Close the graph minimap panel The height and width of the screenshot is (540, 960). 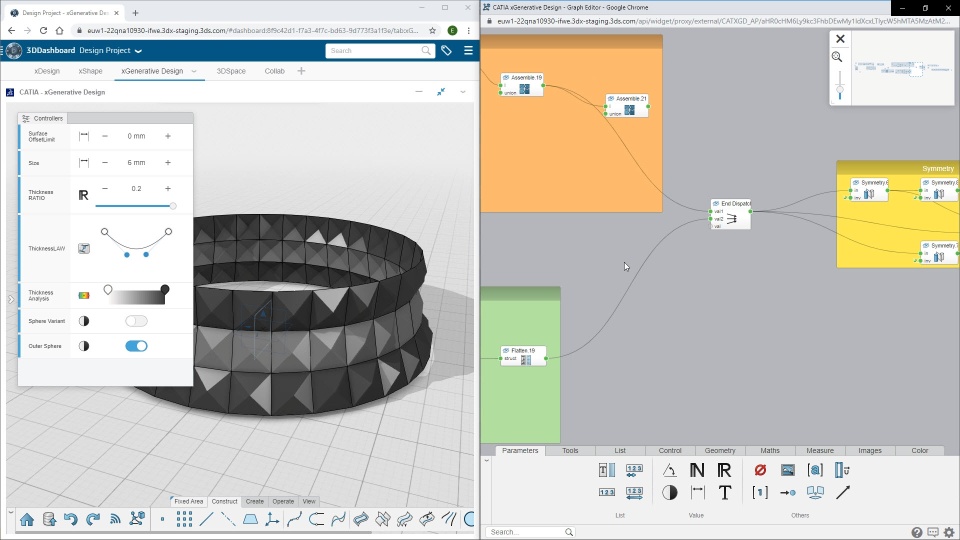click(840, 39)
